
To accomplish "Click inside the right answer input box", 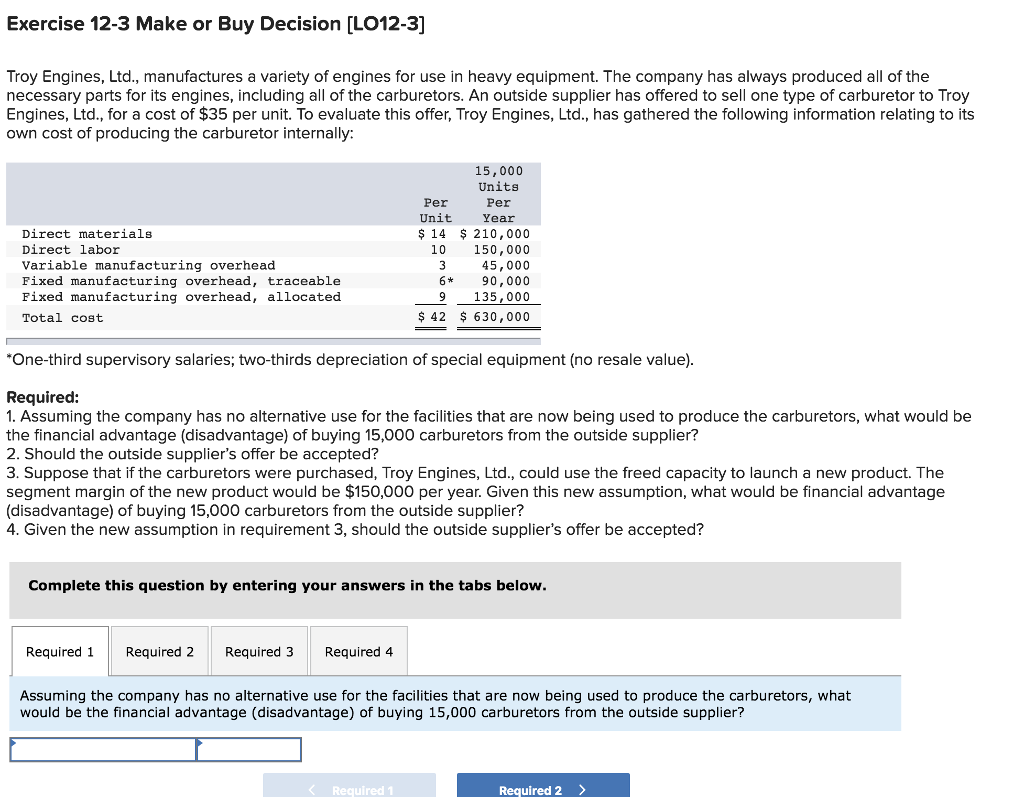I will click(250, 749).
